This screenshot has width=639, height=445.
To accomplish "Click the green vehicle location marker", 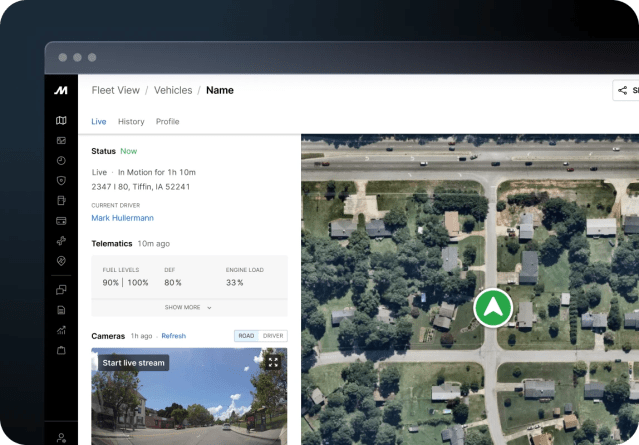I will [x=493, y=308].
